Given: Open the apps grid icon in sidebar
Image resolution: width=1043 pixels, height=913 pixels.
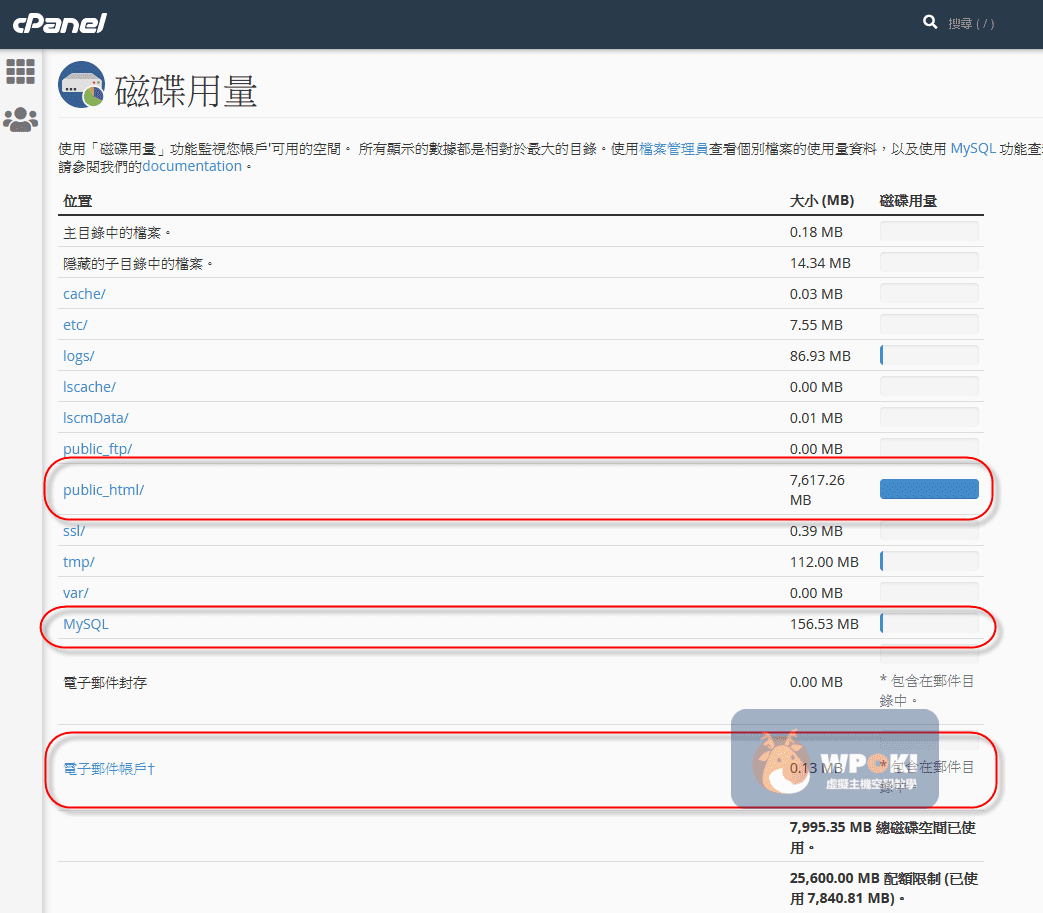Looking at the screenshot, I should click(20, 71).
